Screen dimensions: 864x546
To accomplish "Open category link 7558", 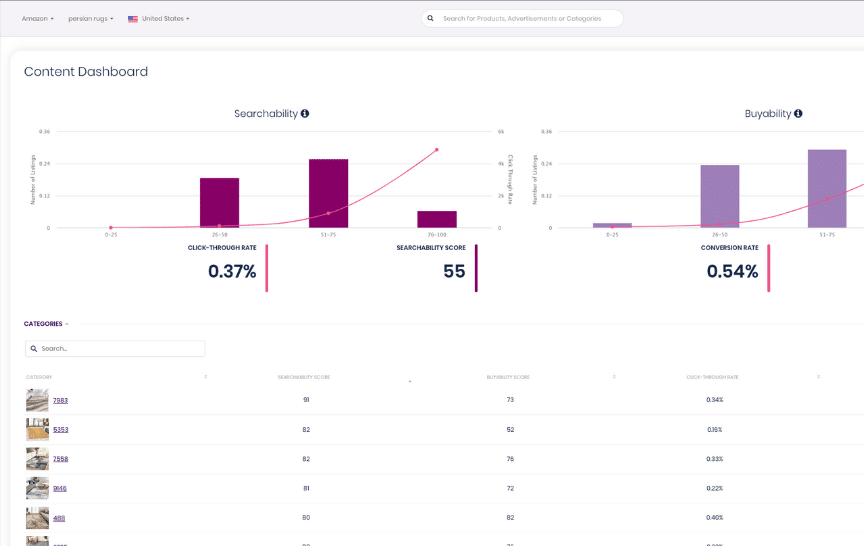I will tap(60, 459).
